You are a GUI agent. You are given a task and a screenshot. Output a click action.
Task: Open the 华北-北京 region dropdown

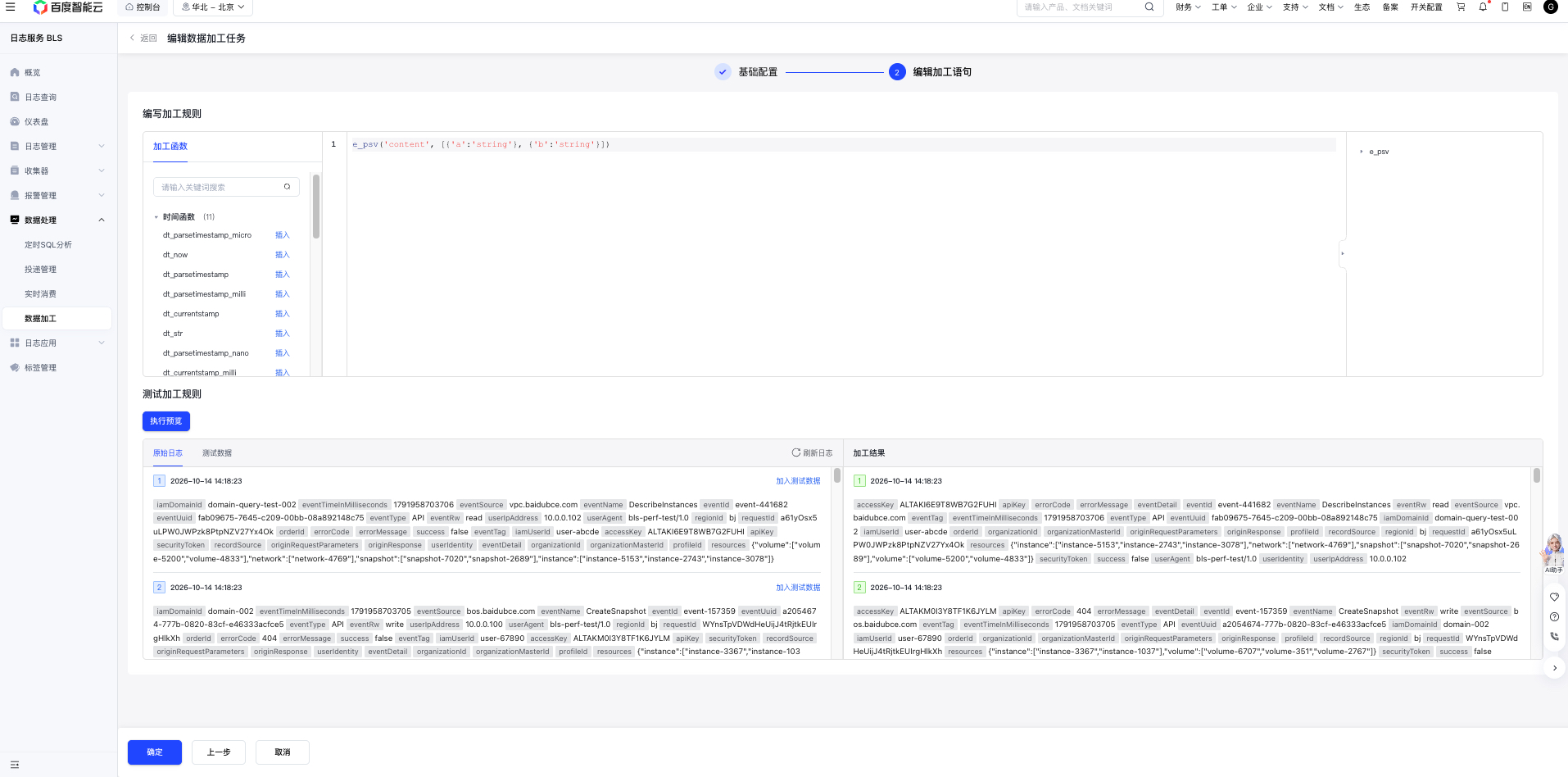(x=213, y=7)
